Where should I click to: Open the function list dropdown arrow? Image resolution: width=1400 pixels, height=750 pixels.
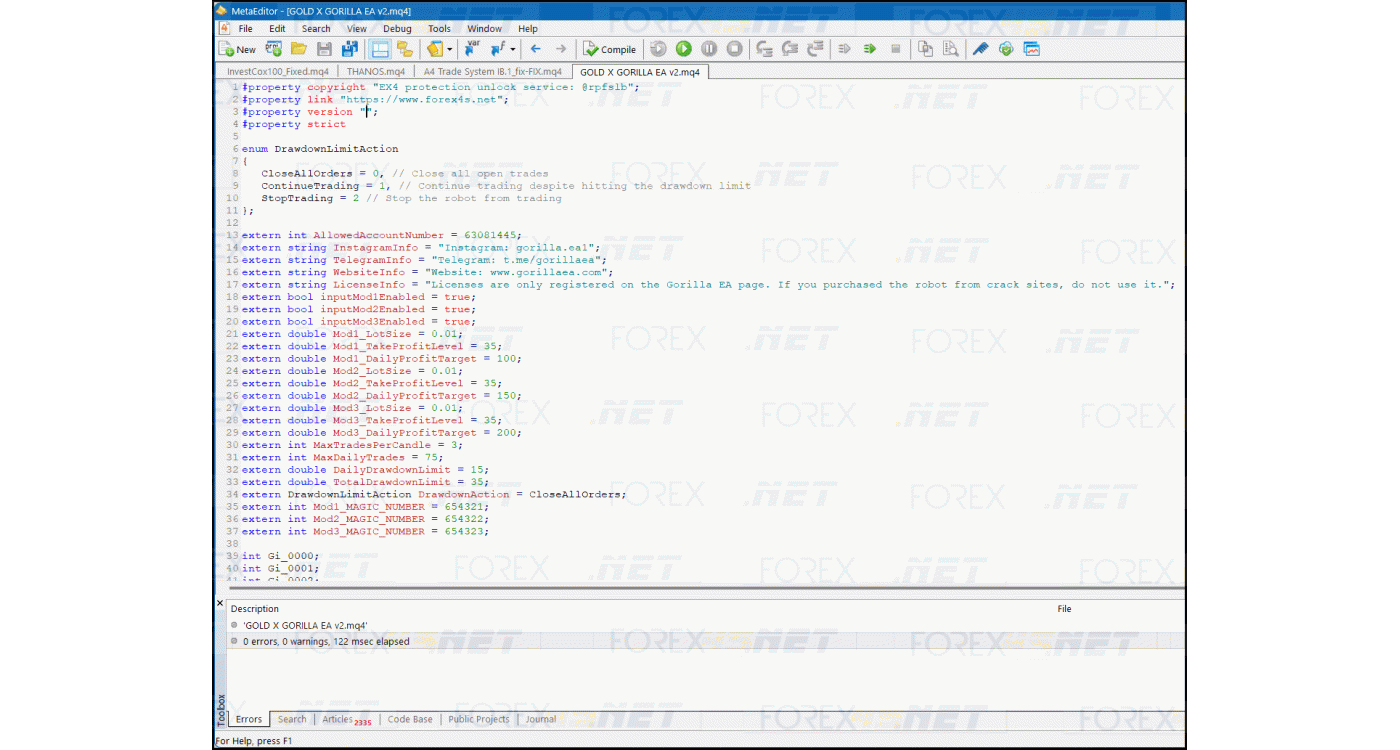click(x=513, y=49)
